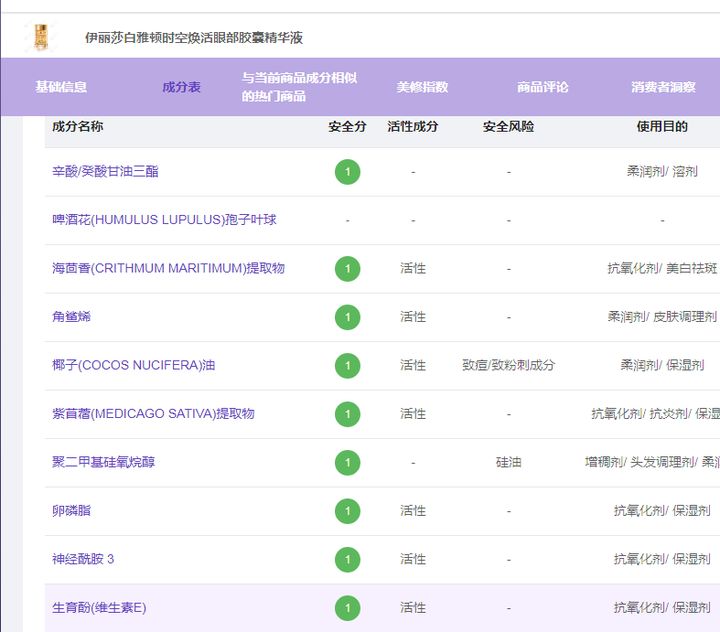Select the 美修指数 tab

pos(422,87)
